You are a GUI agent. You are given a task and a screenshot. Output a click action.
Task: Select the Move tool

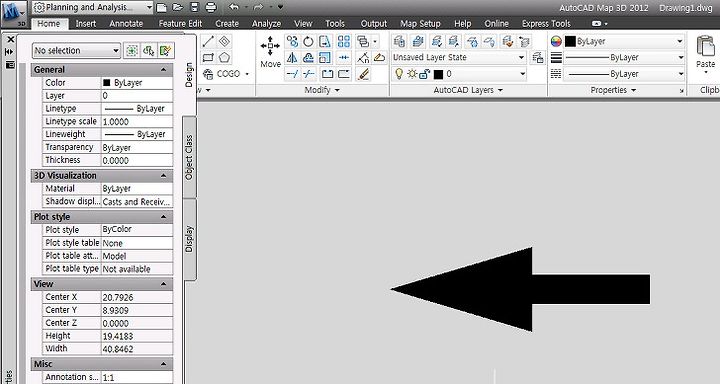[270, 52]
